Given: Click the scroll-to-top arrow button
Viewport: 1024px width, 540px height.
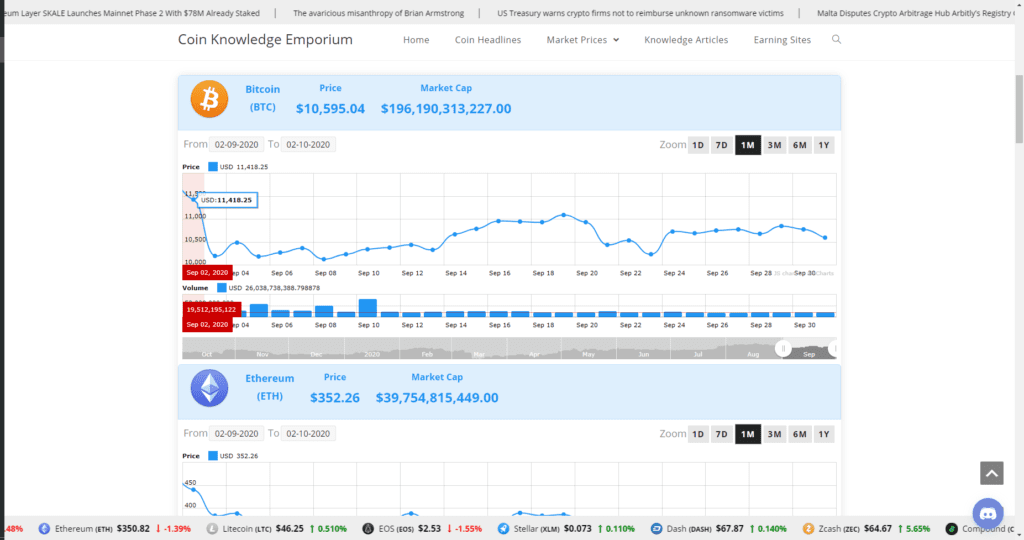Looking at the screenshot, I should (991, 473).
